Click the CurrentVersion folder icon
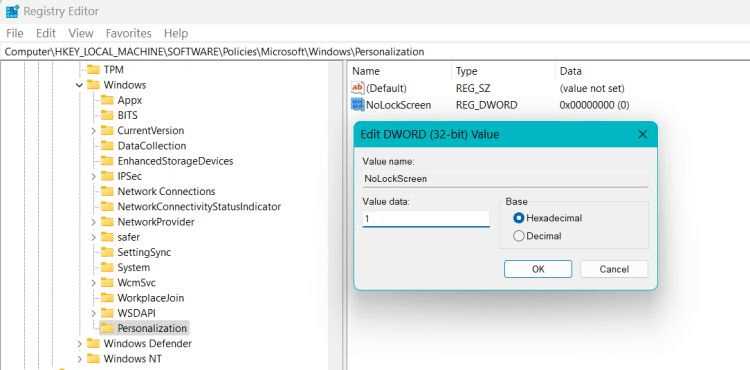The width and height of the screenshot is (750, 370). tap(107, 131)
